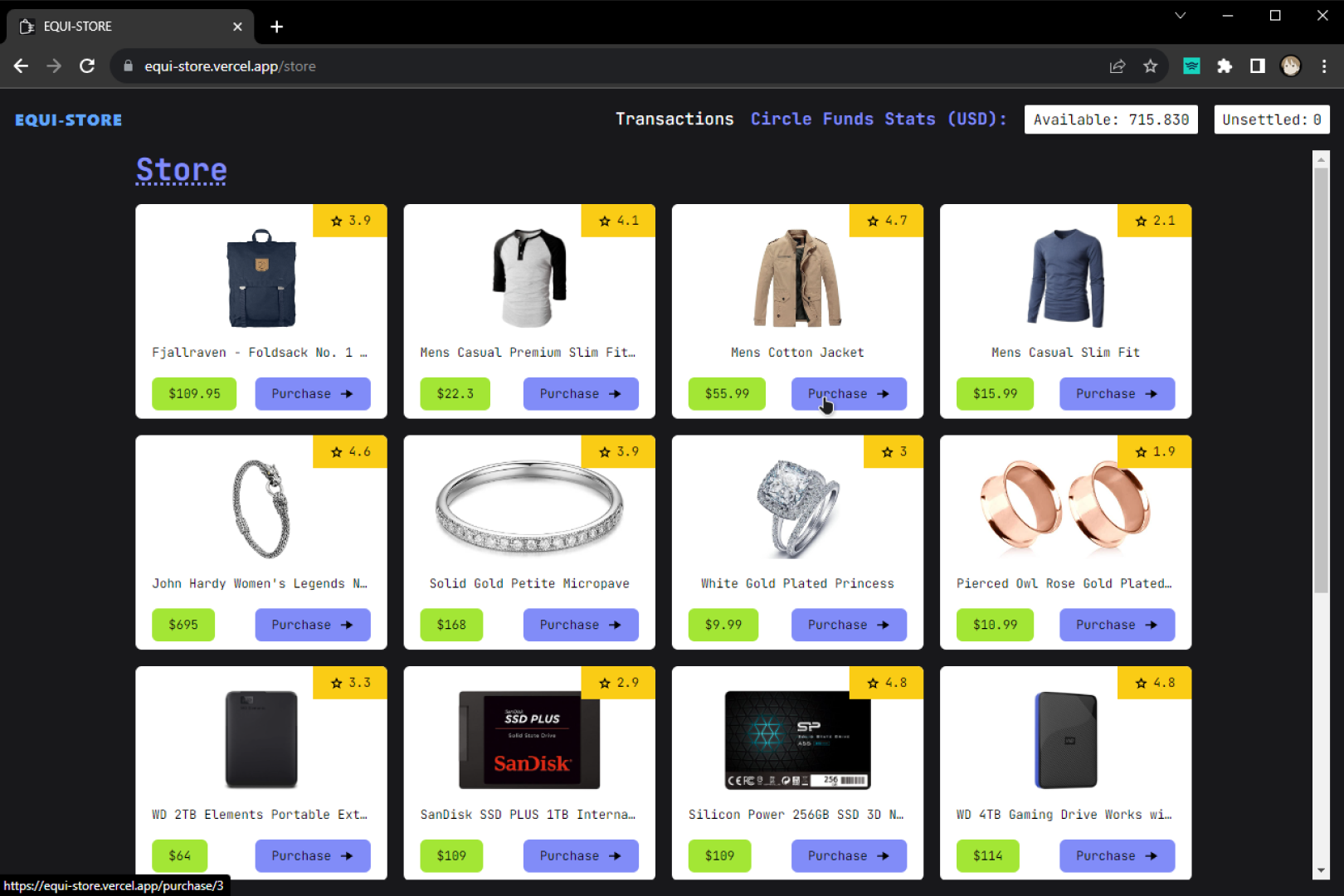Screen dimensions: 1344x896
Task: Click the $9.99 price tag
Action: pos(723,625)
